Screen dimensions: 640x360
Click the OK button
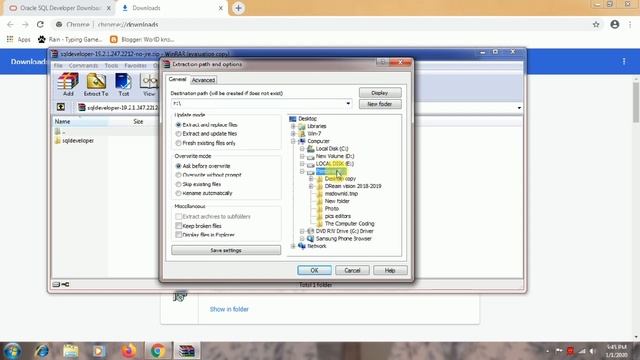tap(314, 270)
